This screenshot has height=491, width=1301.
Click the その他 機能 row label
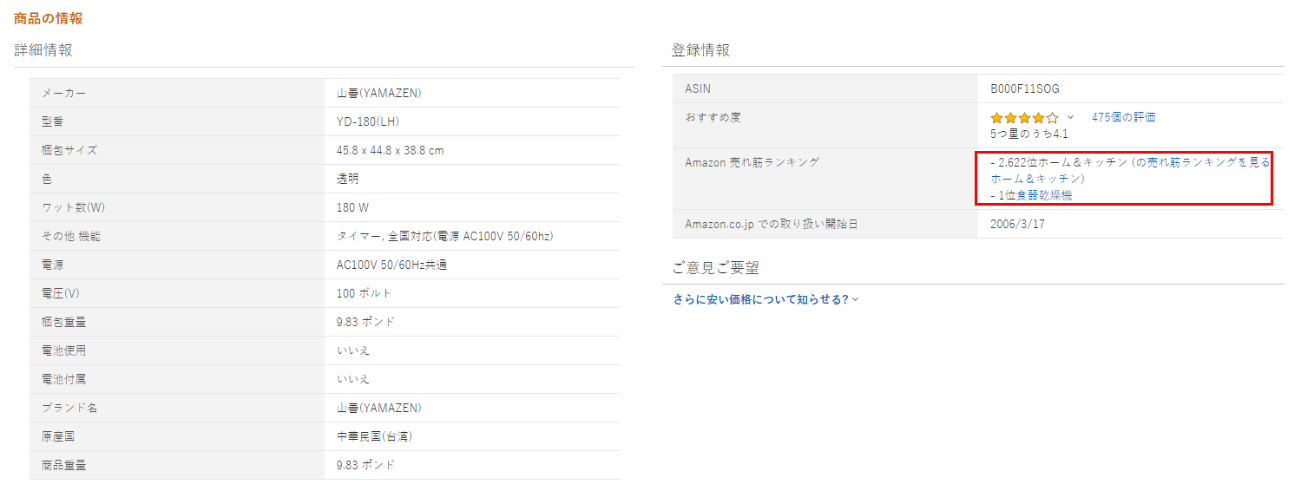click(71, 236)
